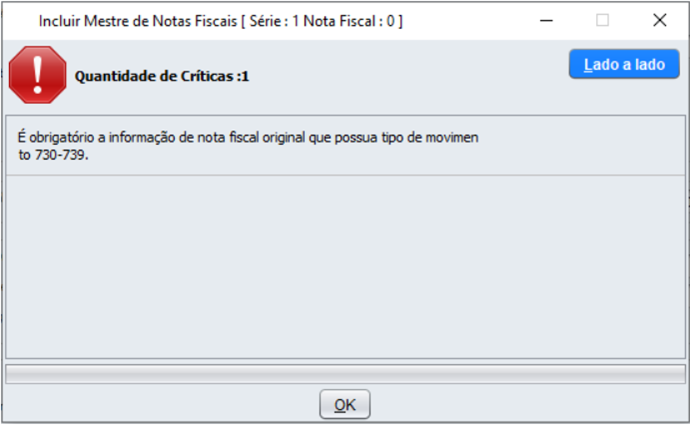This screenshot has width=690, height=425.
Task: Click the red exclamation error icon
Action: tap(38, 75)
